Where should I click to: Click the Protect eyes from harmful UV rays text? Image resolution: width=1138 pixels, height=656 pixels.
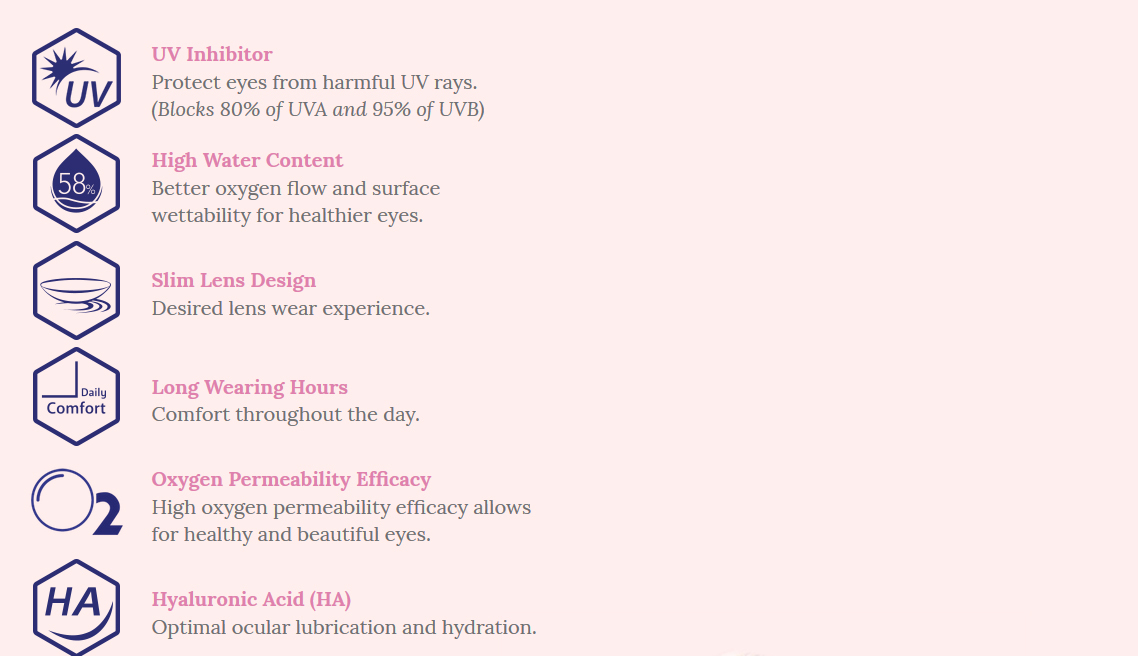click(314, 82)
